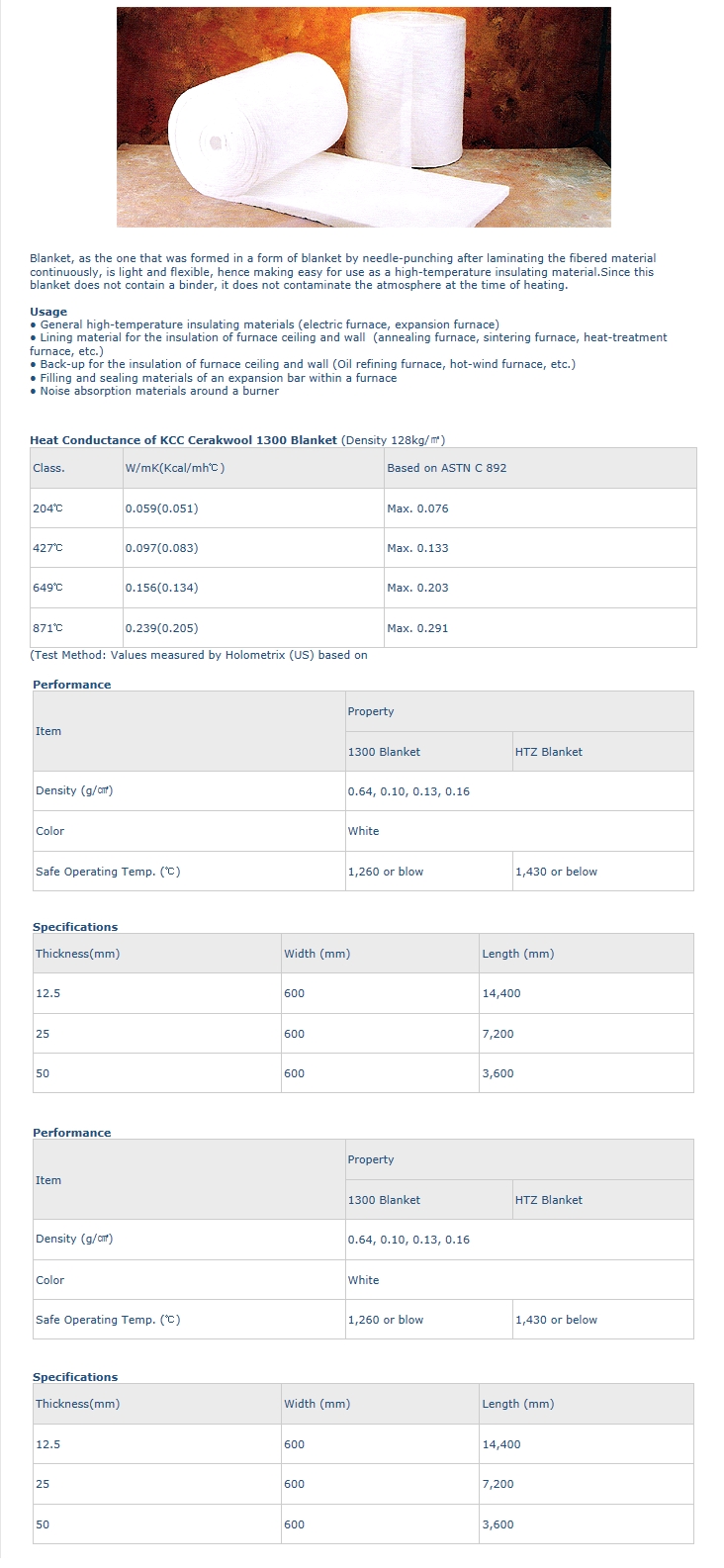Click the bold "Usage" heading
Screen dimensions: 724x1568
tap(48, 312)
